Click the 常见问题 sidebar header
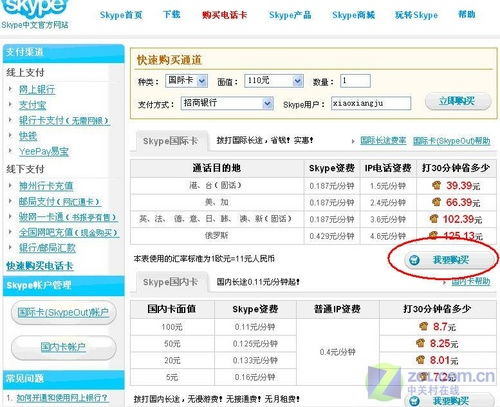The image size is (500, 407). point(63,379)
